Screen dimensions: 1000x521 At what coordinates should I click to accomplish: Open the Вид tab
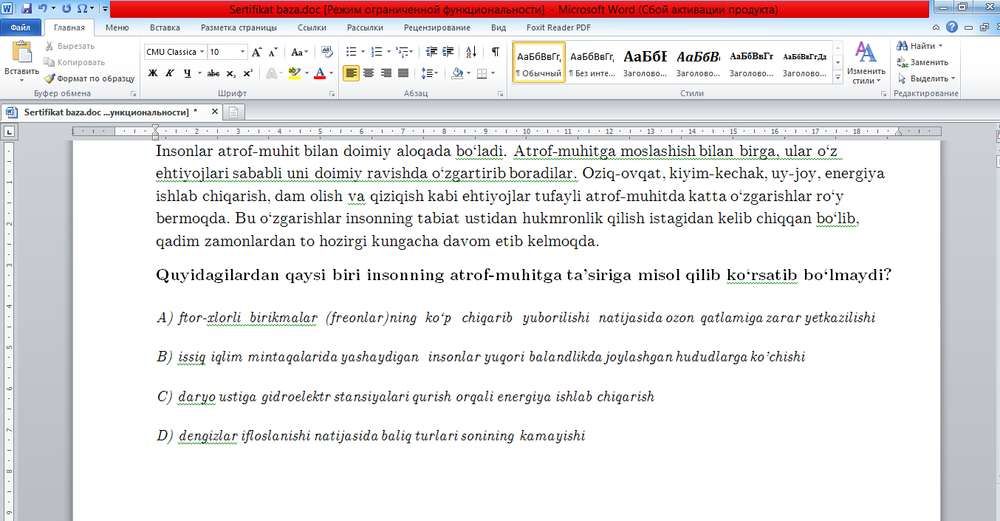click(x=498, y=27)
